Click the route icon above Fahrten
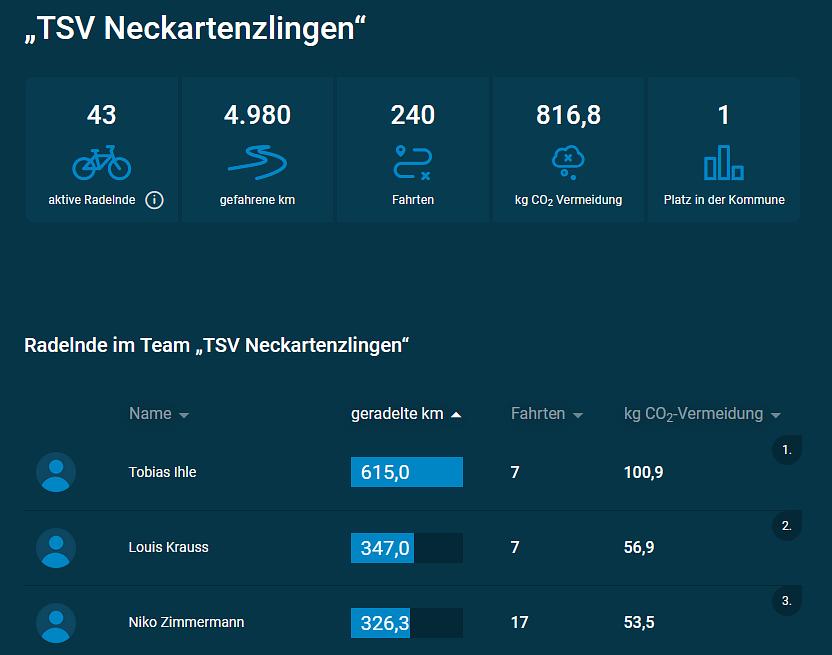Viewport: 832px width, 655px height. coord(412,161)
